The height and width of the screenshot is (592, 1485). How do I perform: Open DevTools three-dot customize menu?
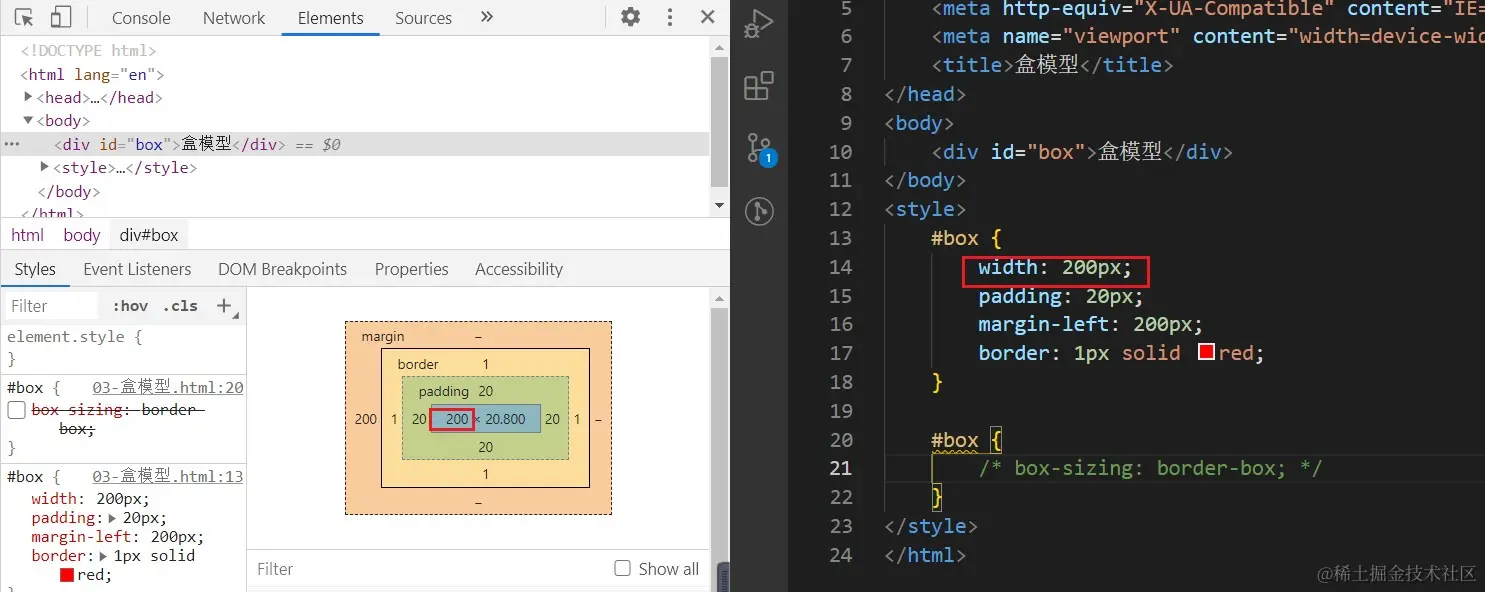(670, 17)
